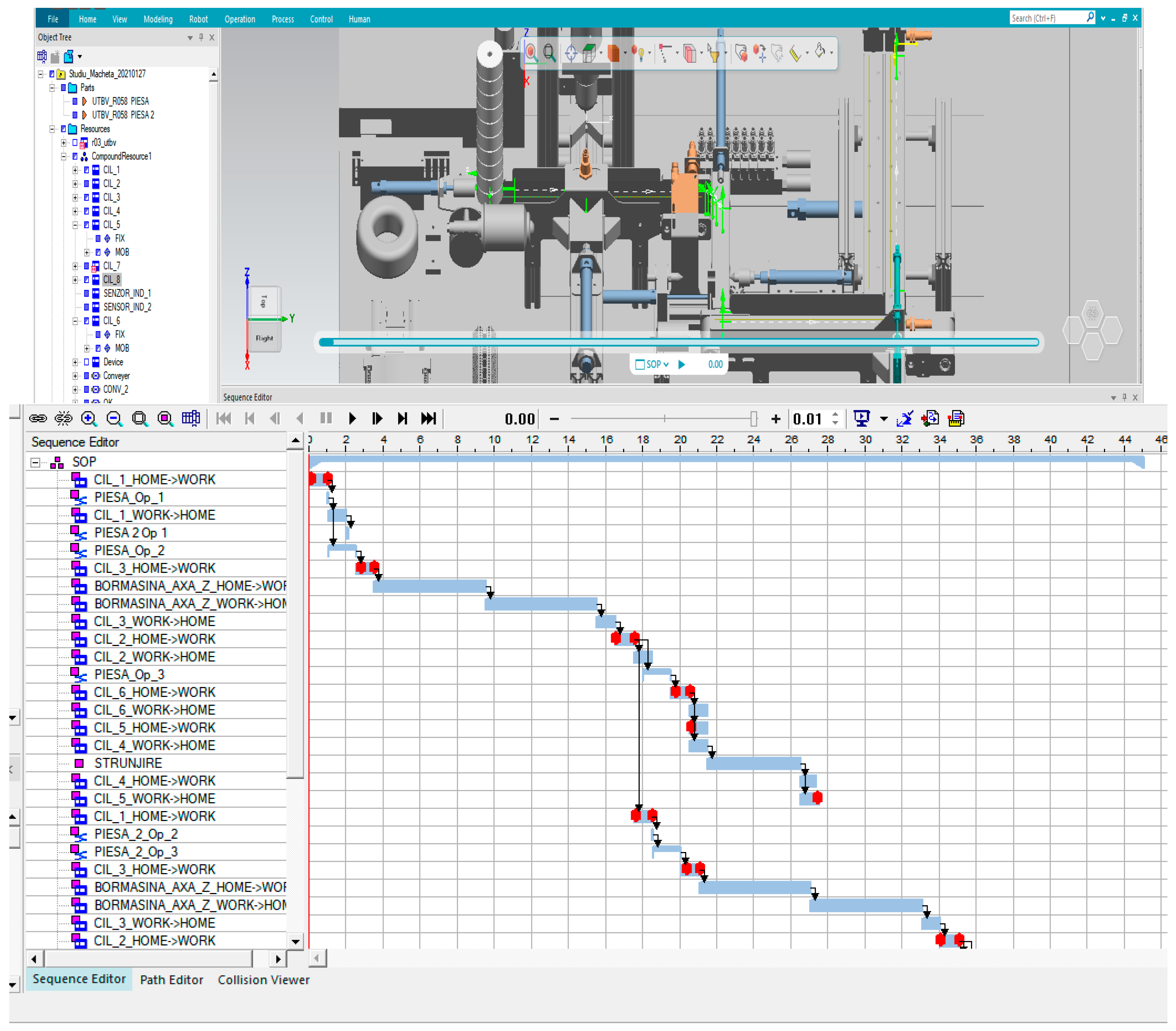The height and width of the screenshot is (1031, 1176).
Task: Toggle the display checkbox for r03_utbv
Action: coord(75,143)
